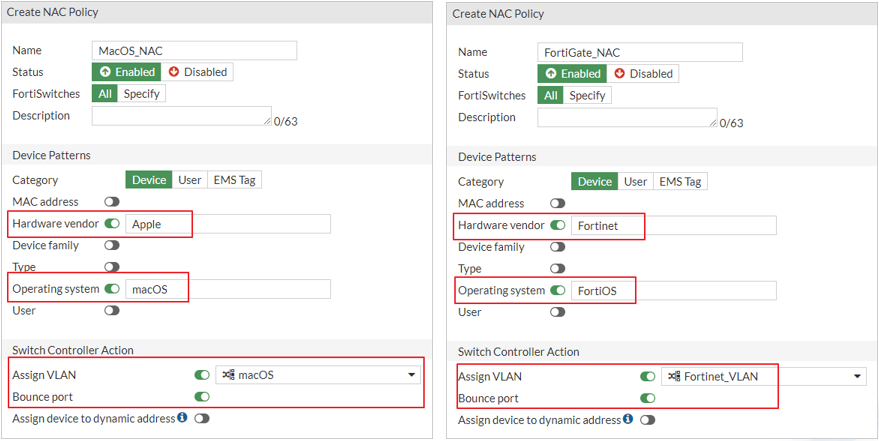Select EMS Tag category in FortiGate_NAC policy

(681, 182)
